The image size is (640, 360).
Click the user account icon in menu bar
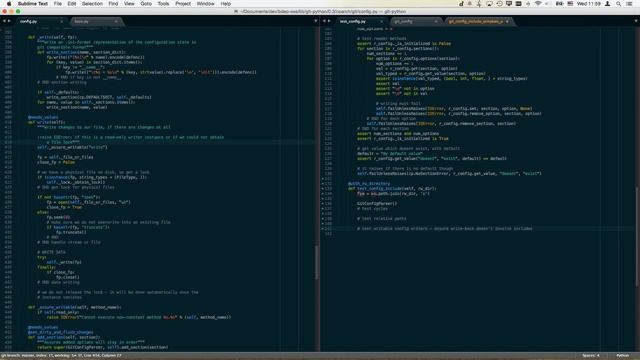(x=608, y=4)
